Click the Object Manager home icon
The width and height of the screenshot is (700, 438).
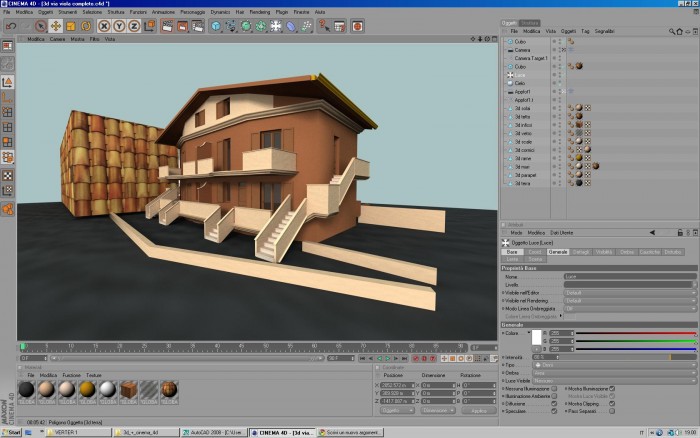point(679,32)
